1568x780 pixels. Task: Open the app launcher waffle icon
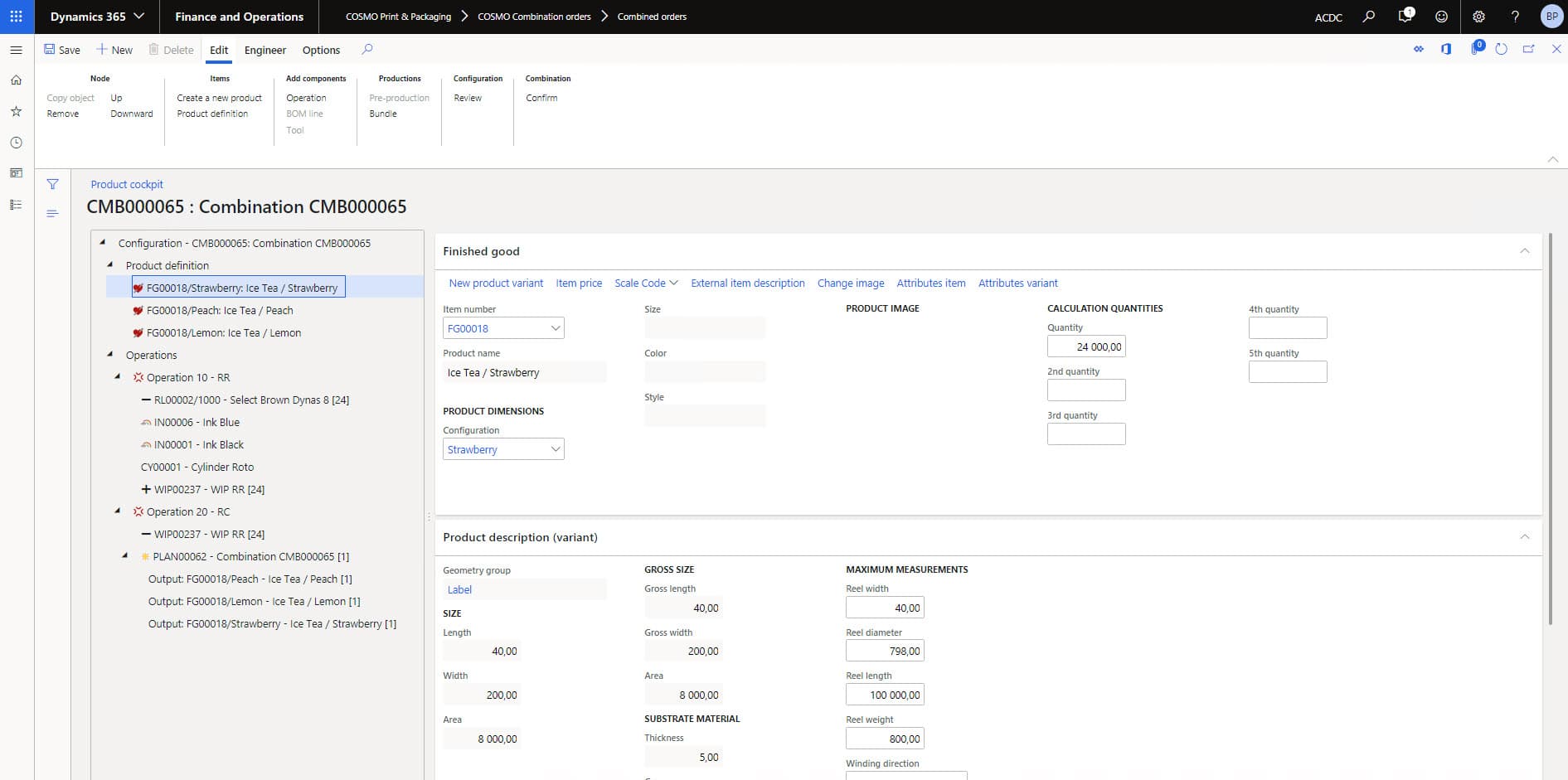coord(16,17)
